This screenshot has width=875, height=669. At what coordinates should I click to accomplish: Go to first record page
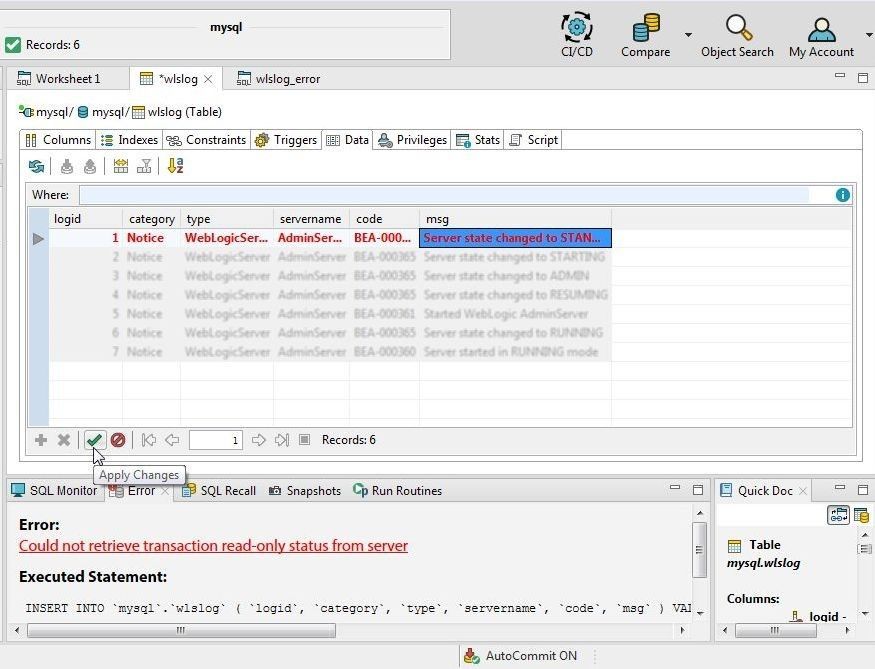tap(148, 440)
